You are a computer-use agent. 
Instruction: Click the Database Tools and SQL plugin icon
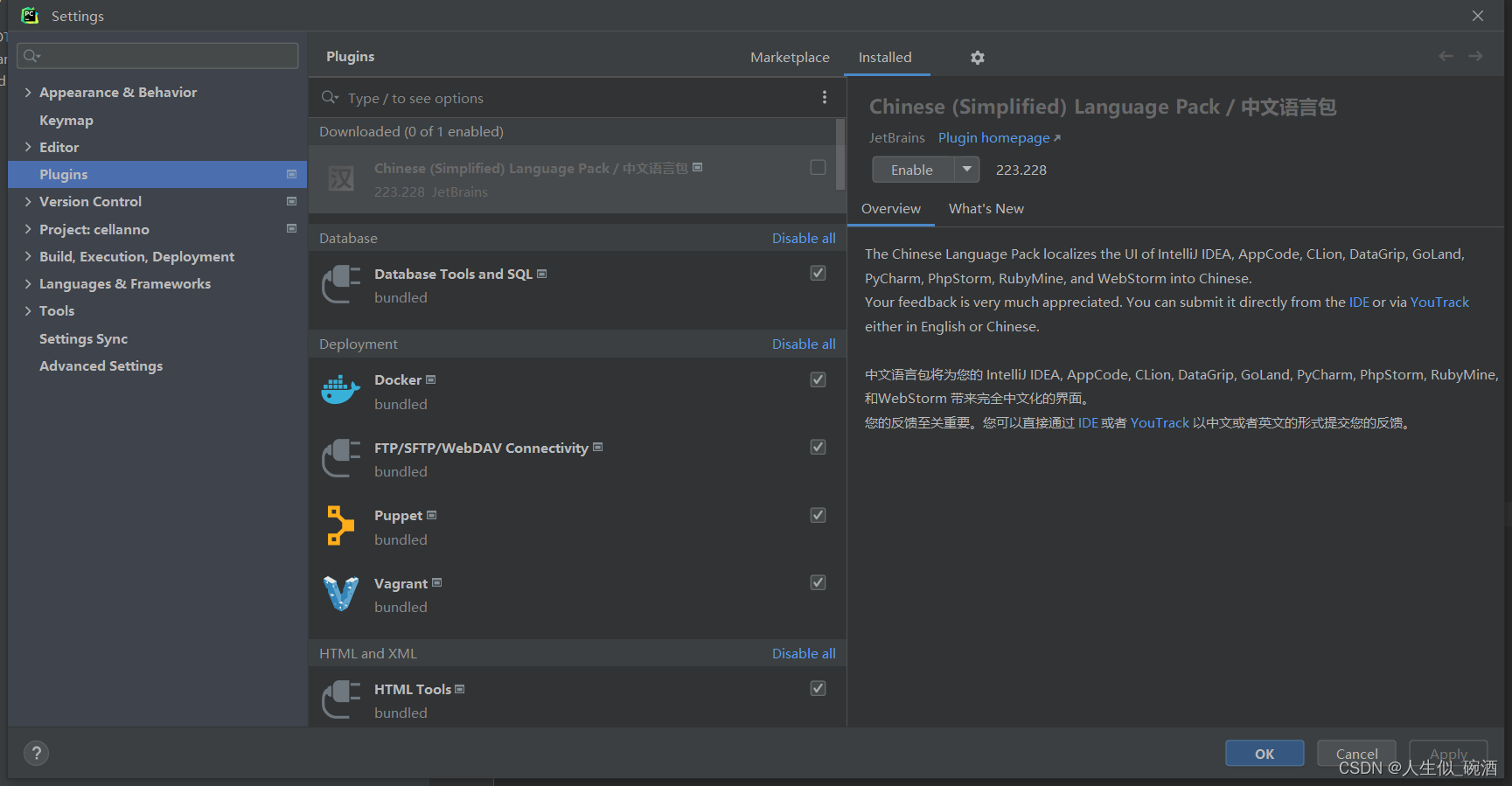tap(341, 285)
